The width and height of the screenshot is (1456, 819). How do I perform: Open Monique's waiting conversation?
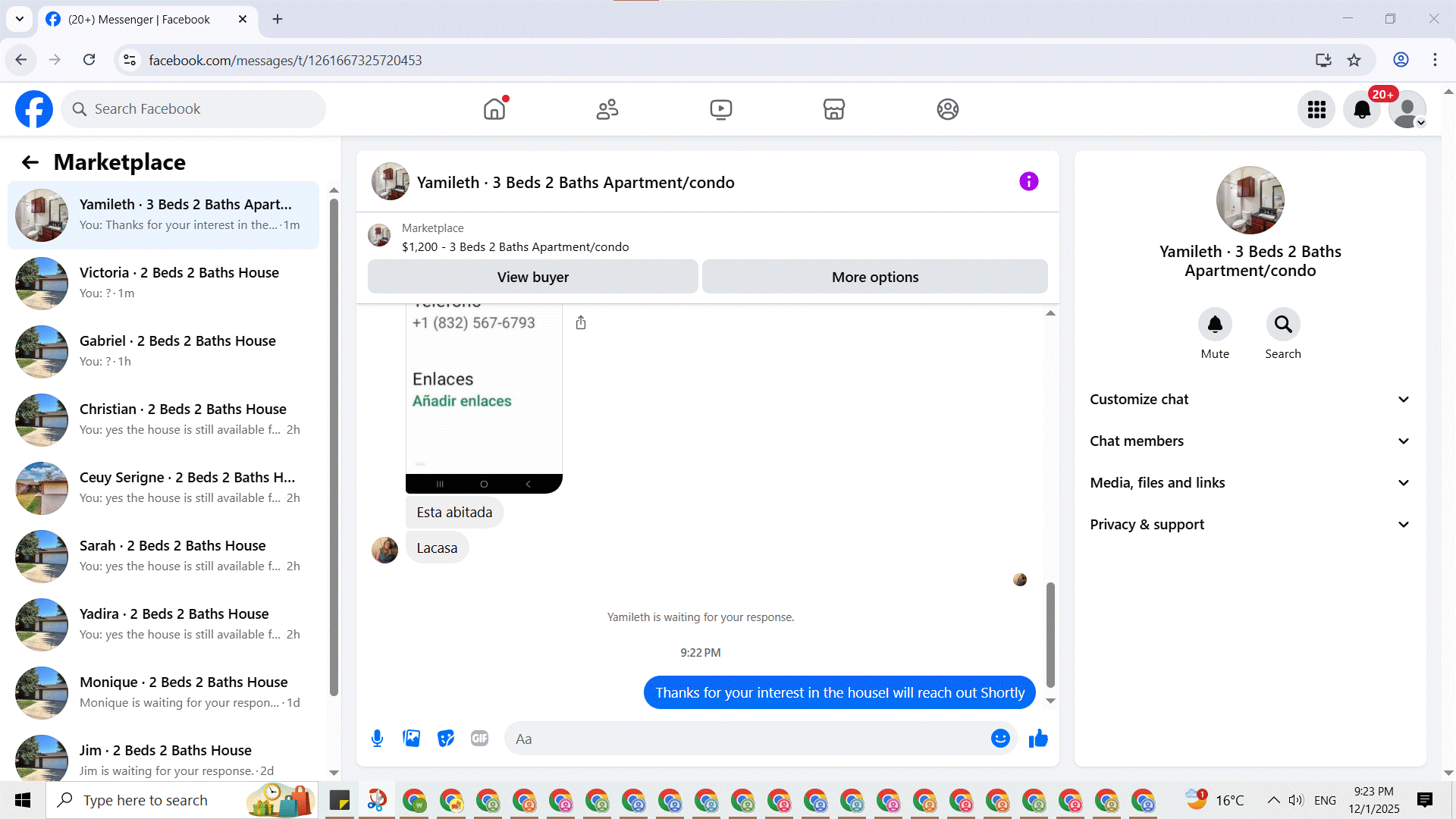click(163, 693)
